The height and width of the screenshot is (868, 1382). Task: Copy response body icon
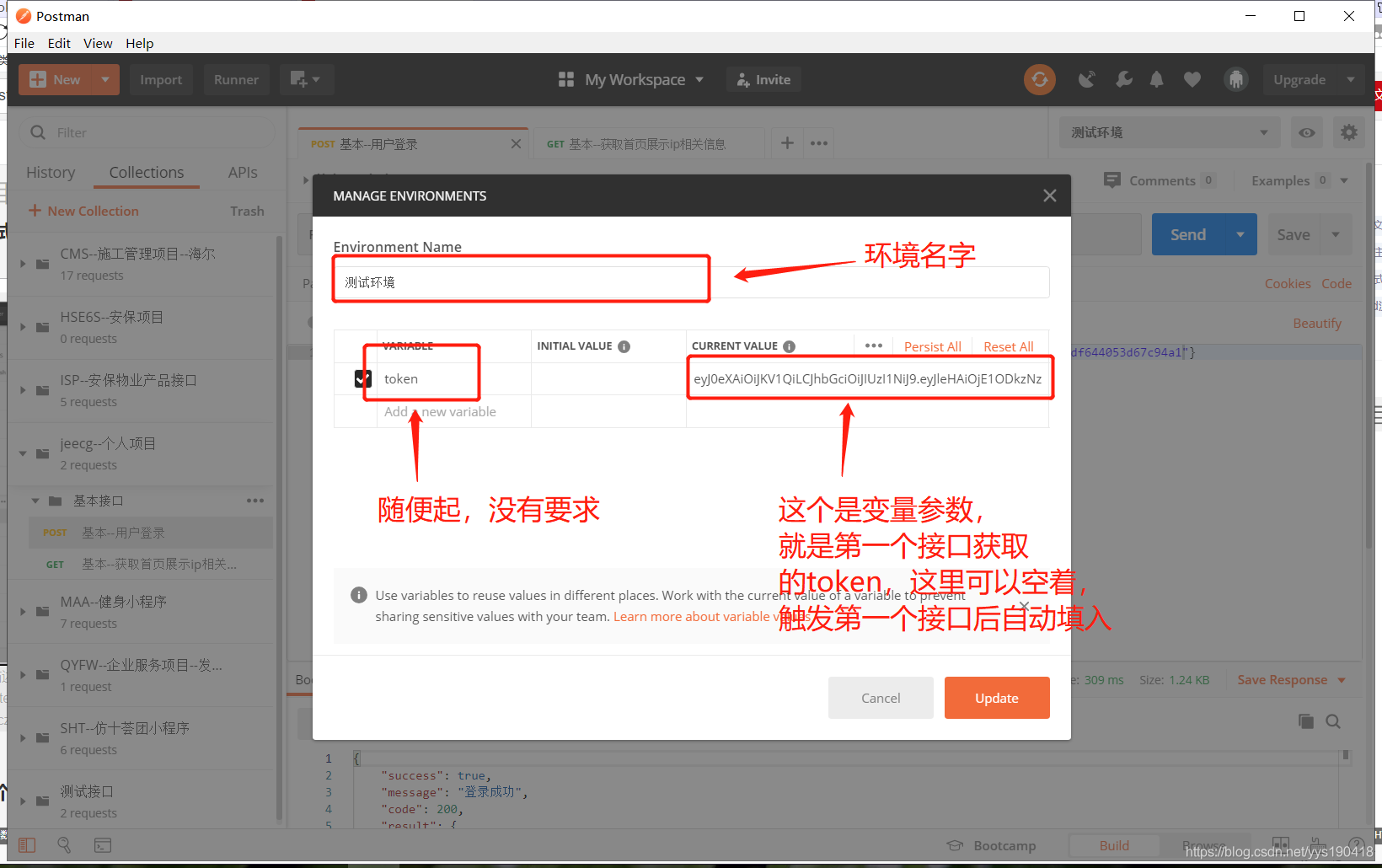1306,721
